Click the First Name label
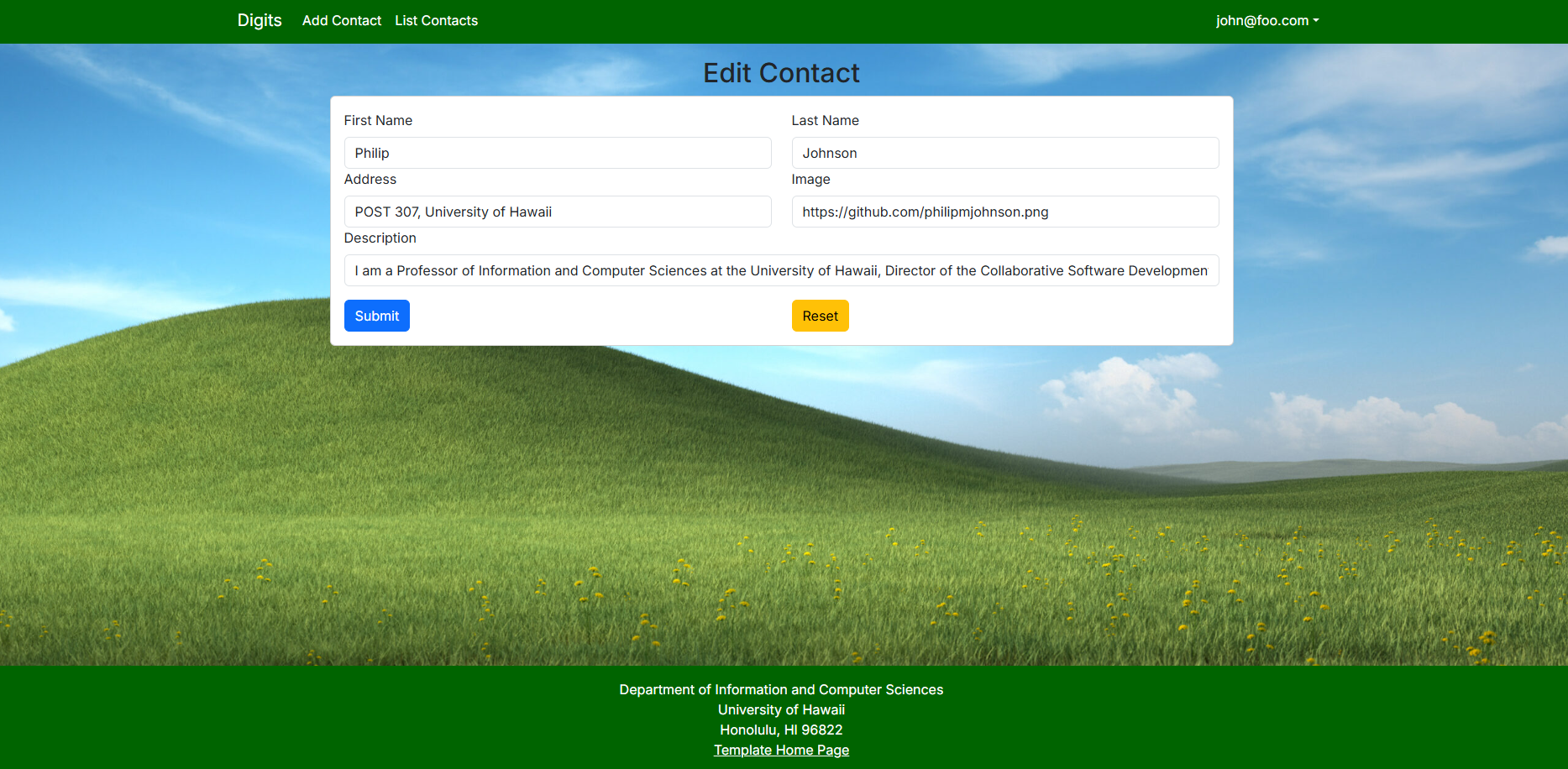This screenshot has width=1568, height=769. 378,120
